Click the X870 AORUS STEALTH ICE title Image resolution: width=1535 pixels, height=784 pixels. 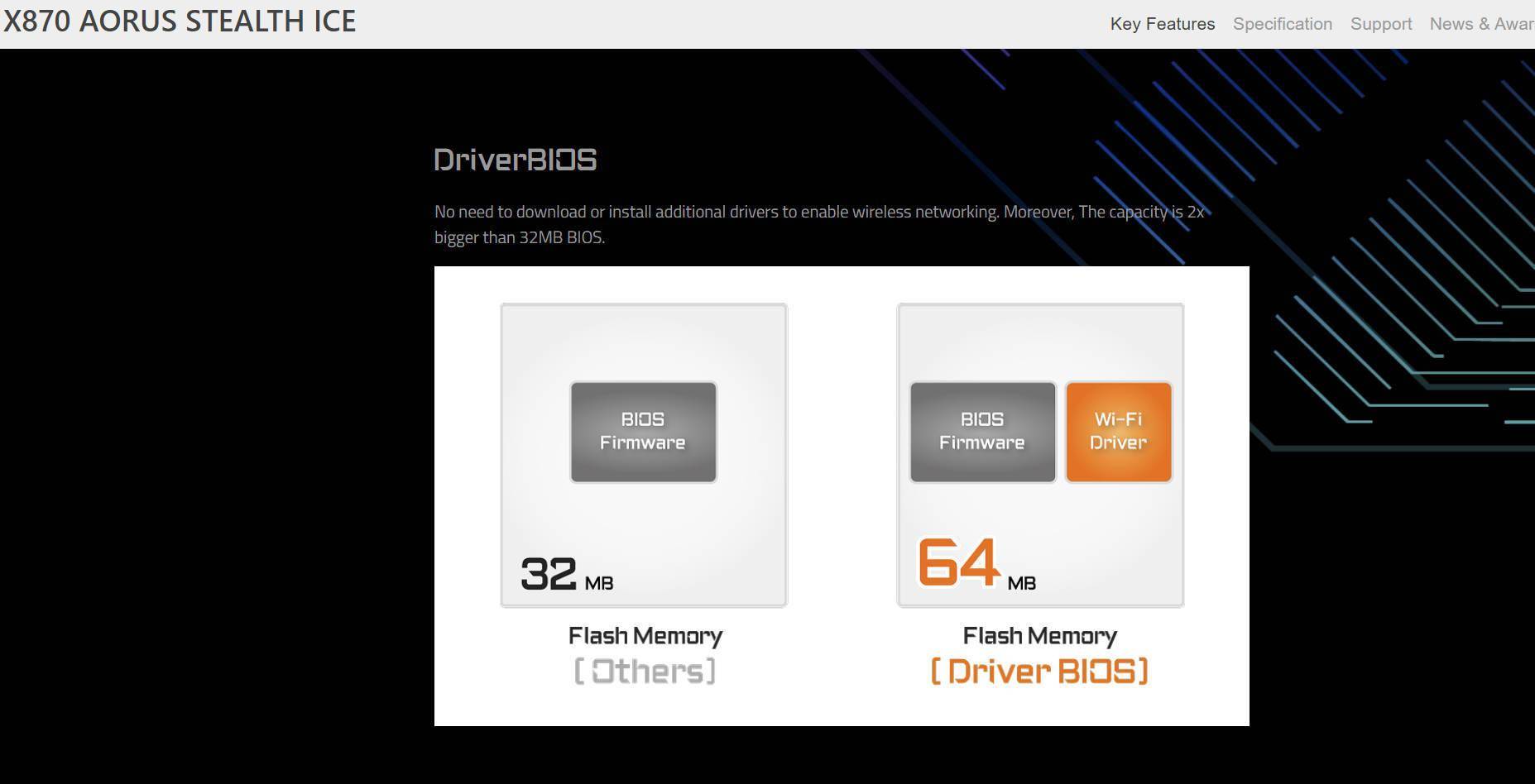179,22
